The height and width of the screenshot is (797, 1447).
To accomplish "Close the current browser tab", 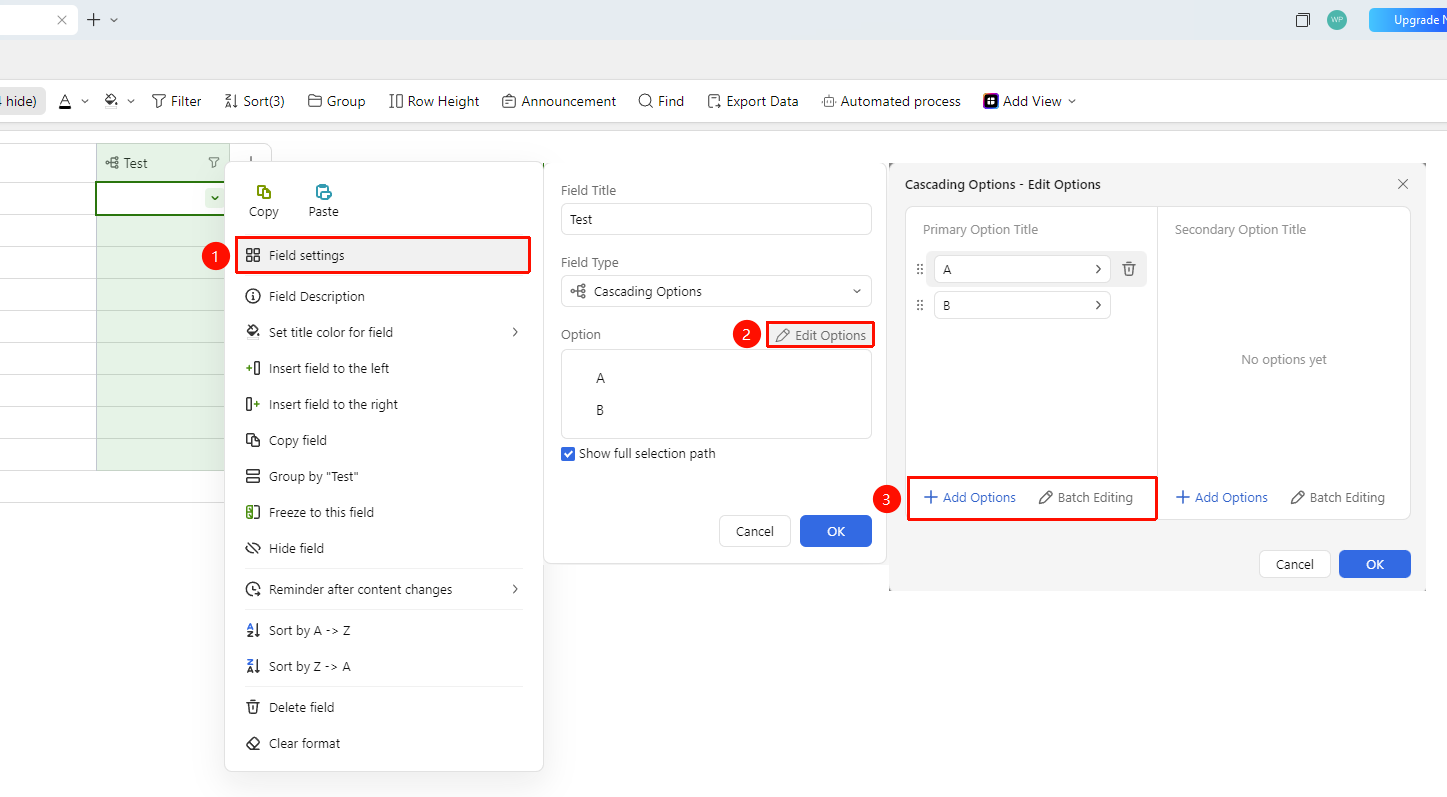I will coord(62,20).
